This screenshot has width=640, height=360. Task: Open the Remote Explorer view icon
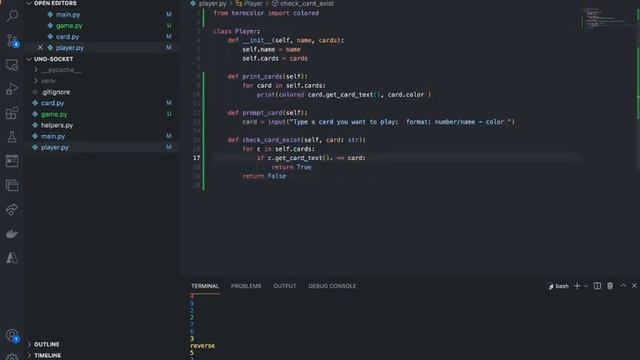click(x=12, y=65)
